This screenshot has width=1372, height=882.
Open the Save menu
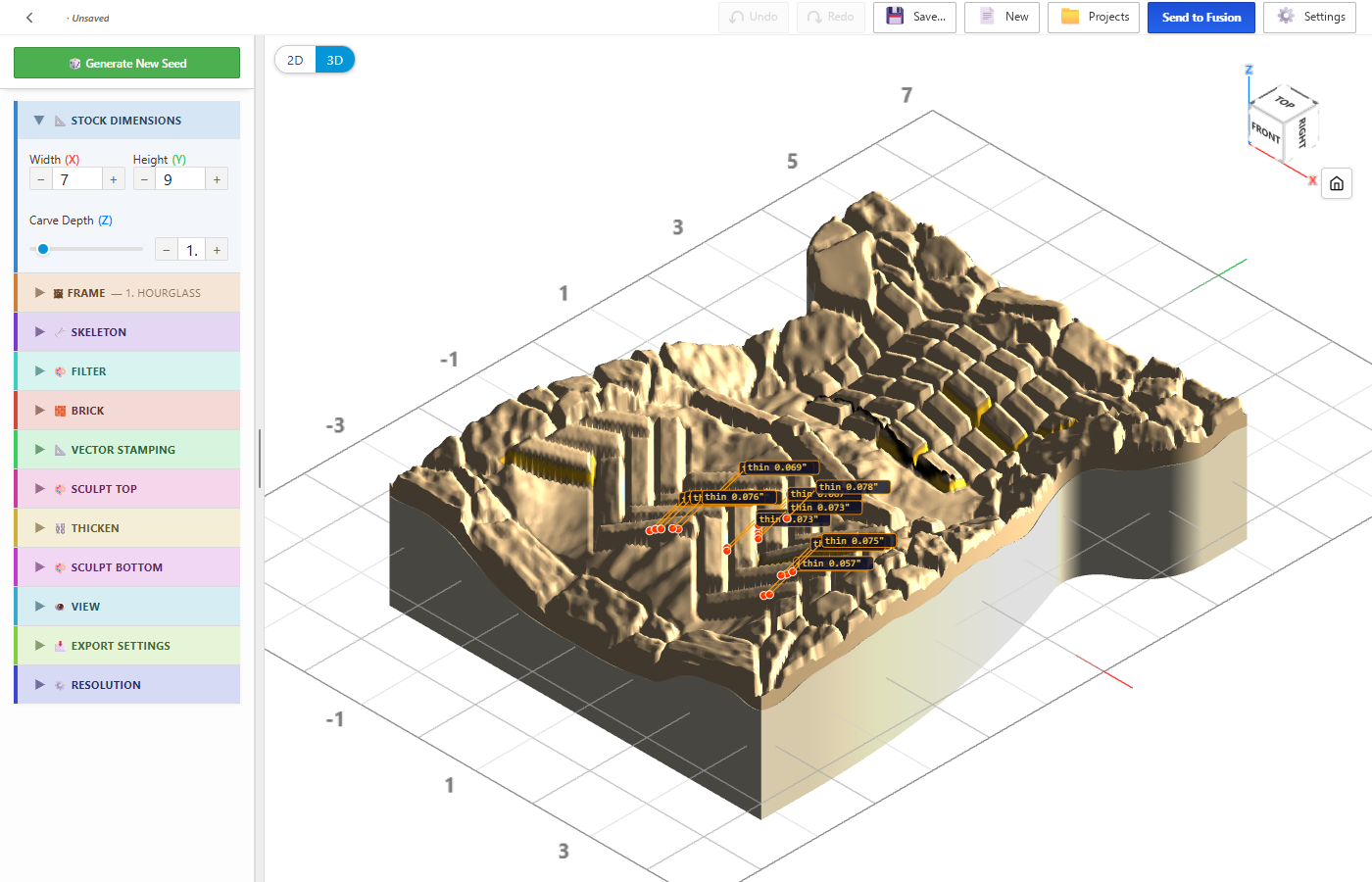(x=914, y=18)
